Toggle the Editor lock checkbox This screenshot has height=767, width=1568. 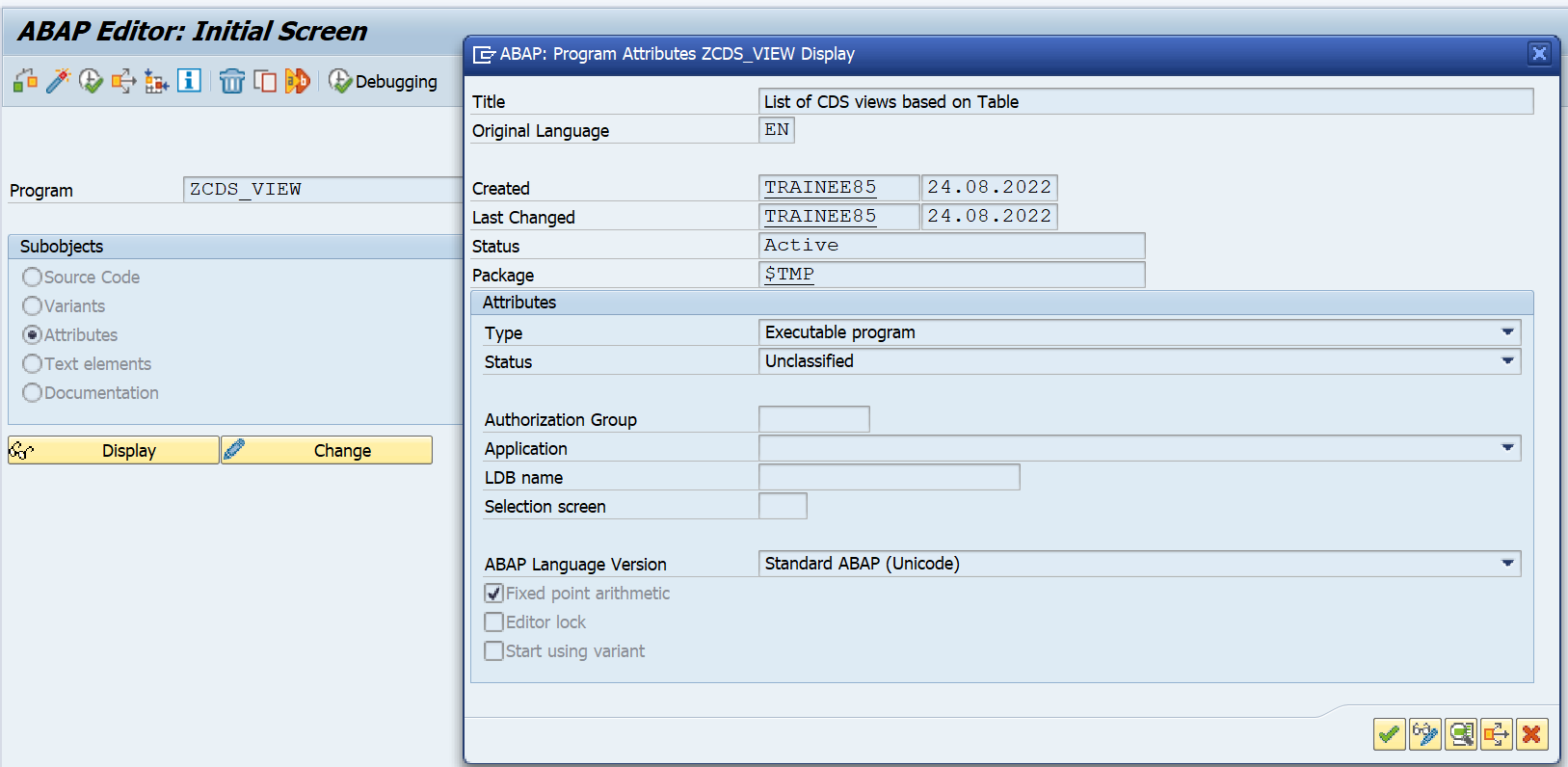[x=494, y=622]
